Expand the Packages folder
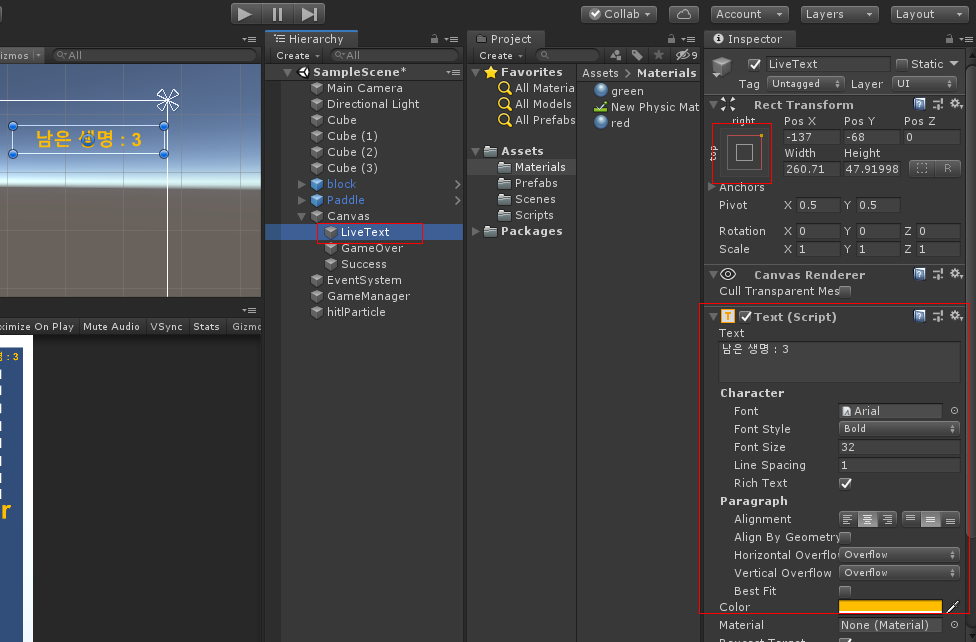The image size is (976, 642). pos(476,232)
